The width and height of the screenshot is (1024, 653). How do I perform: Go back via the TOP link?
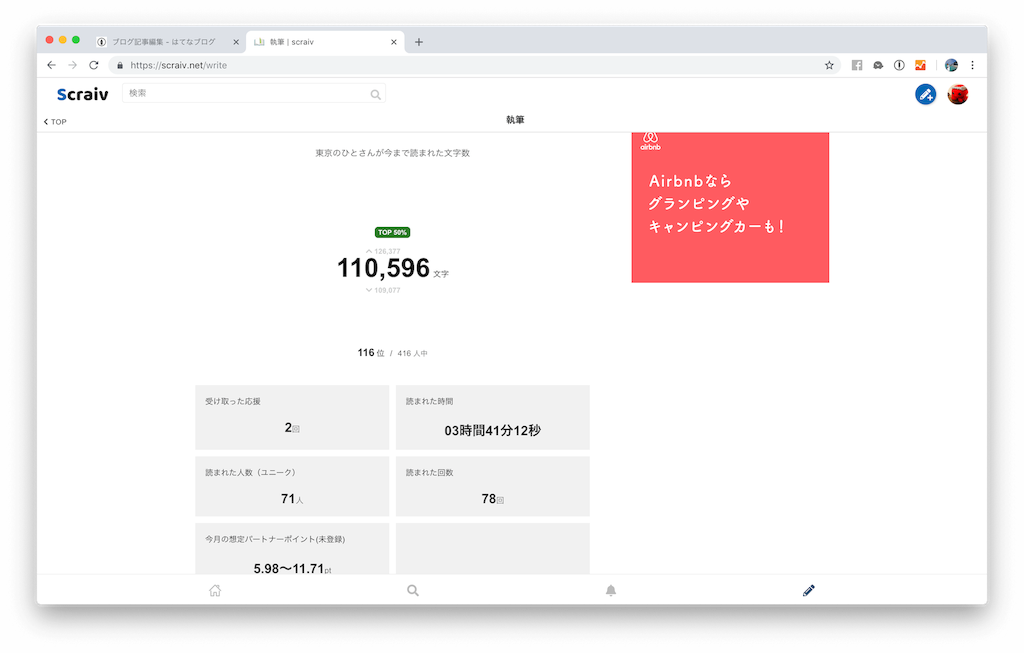pyautogui.click(x=55, y=121)
